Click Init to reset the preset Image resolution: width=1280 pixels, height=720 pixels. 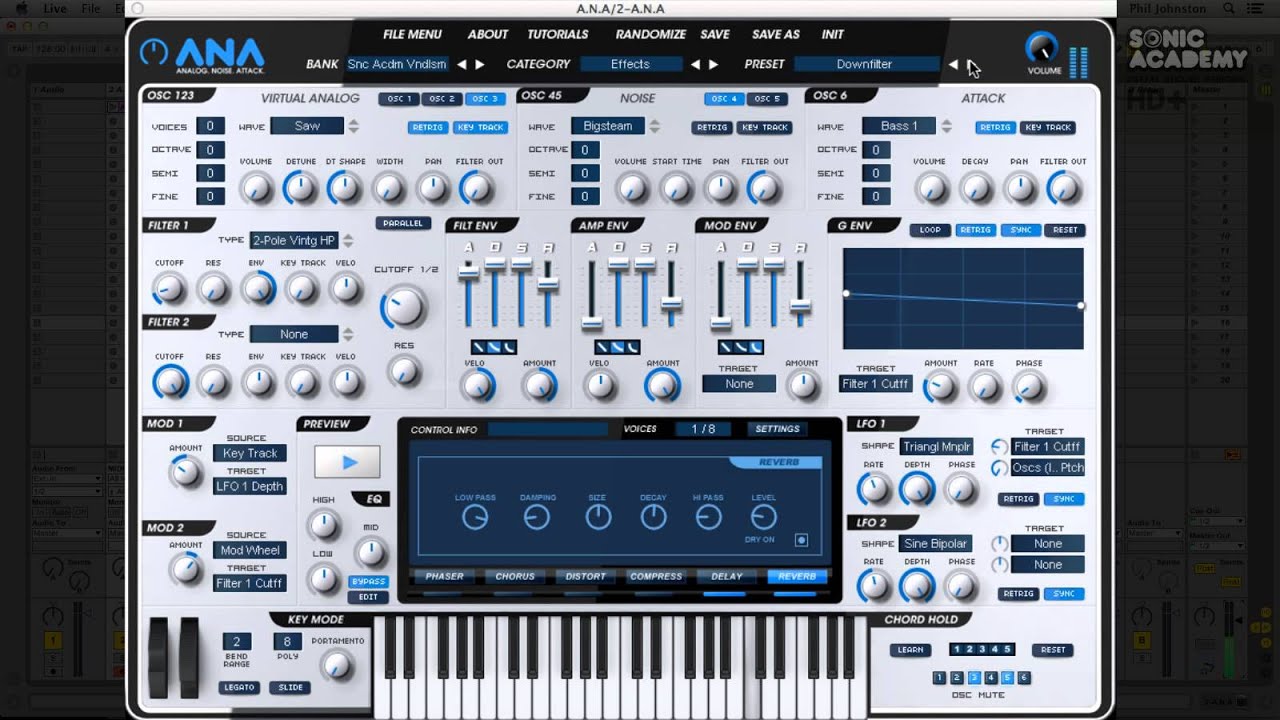[x=832, y=34]
